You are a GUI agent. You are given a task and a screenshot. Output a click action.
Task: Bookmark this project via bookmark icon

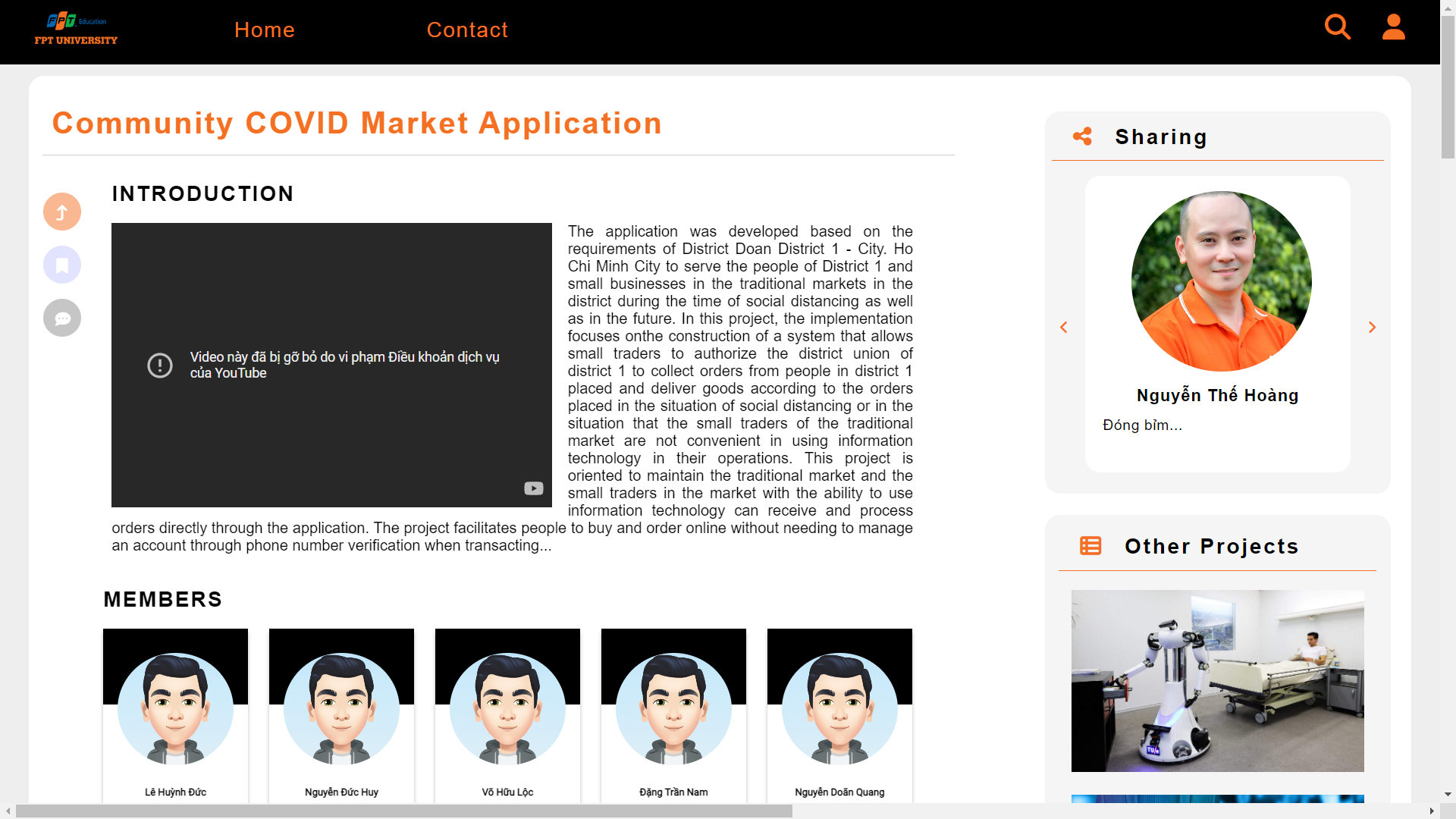point(62,265)
